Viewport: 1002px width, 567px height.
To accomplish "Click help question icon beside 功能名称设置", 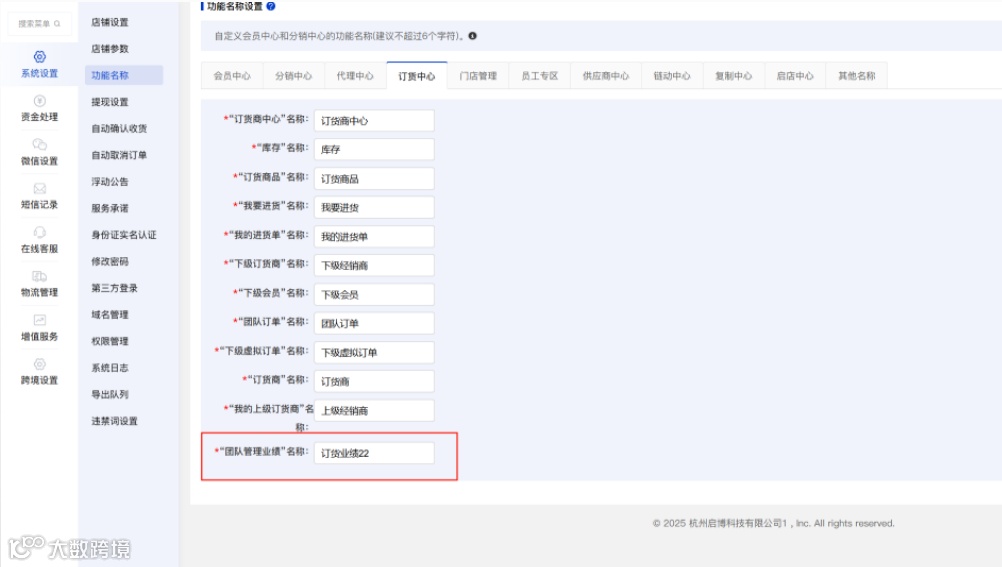I will pyautogui.click(x=271, y=6).
